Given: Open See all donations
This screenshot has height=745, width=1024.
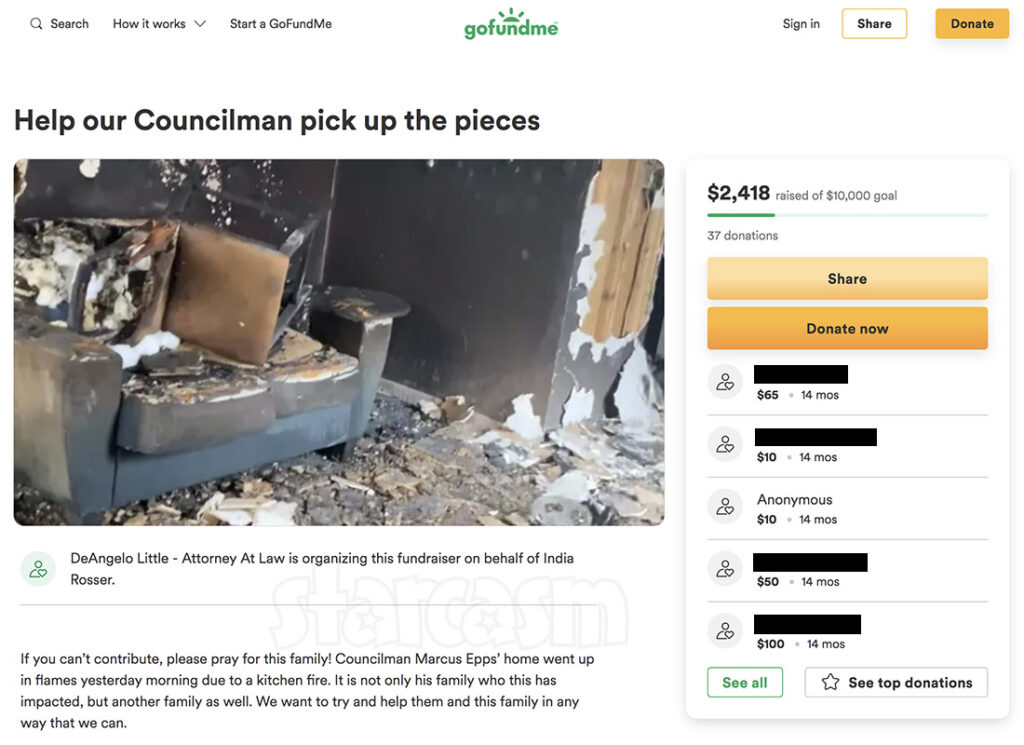Looking at the screenshot, I should pyautogui.click(x=745, y=682).
